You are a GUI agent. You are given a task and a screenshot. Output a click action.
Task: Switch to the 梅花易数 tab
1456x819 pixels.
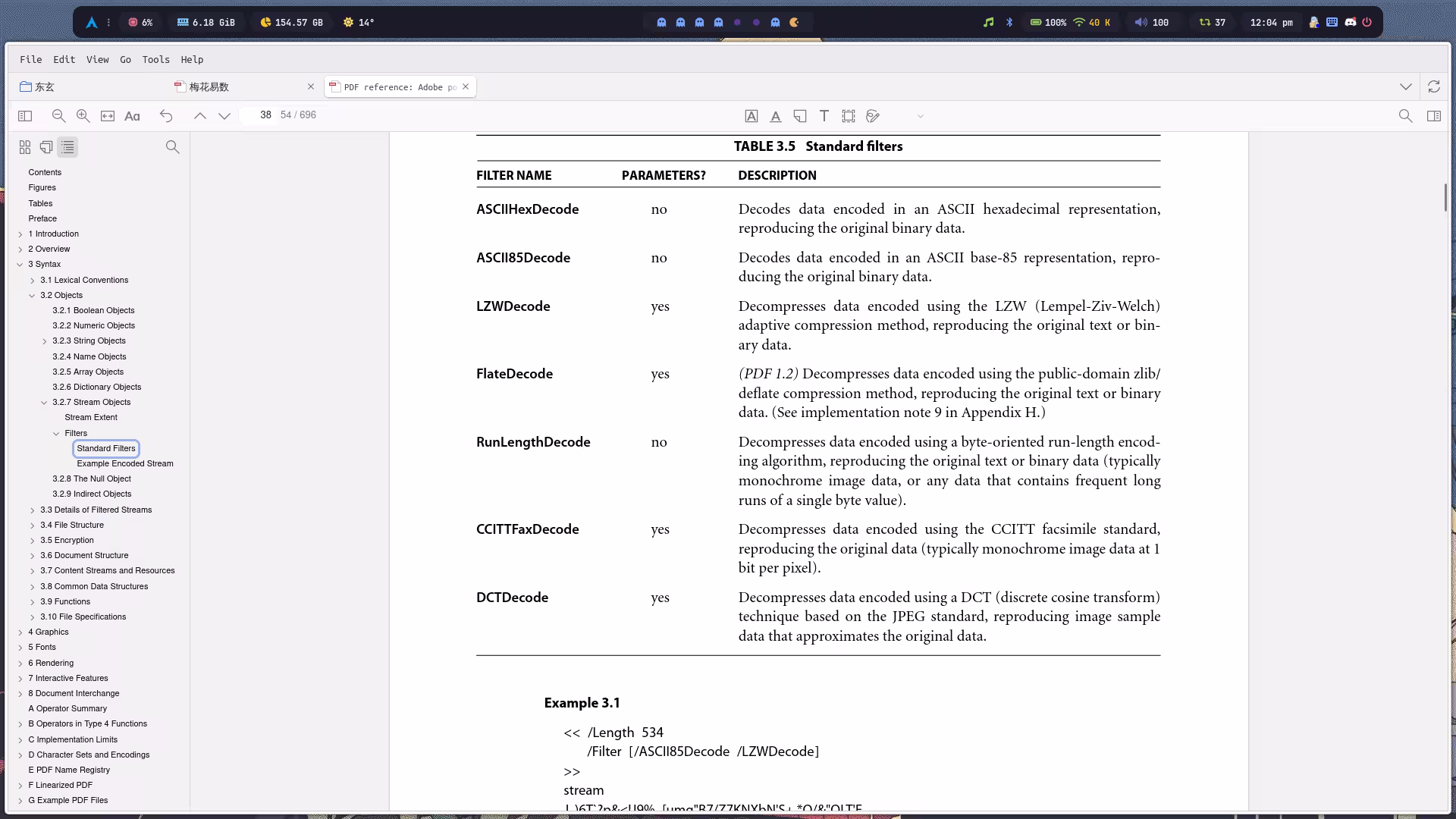coord(209,87)
